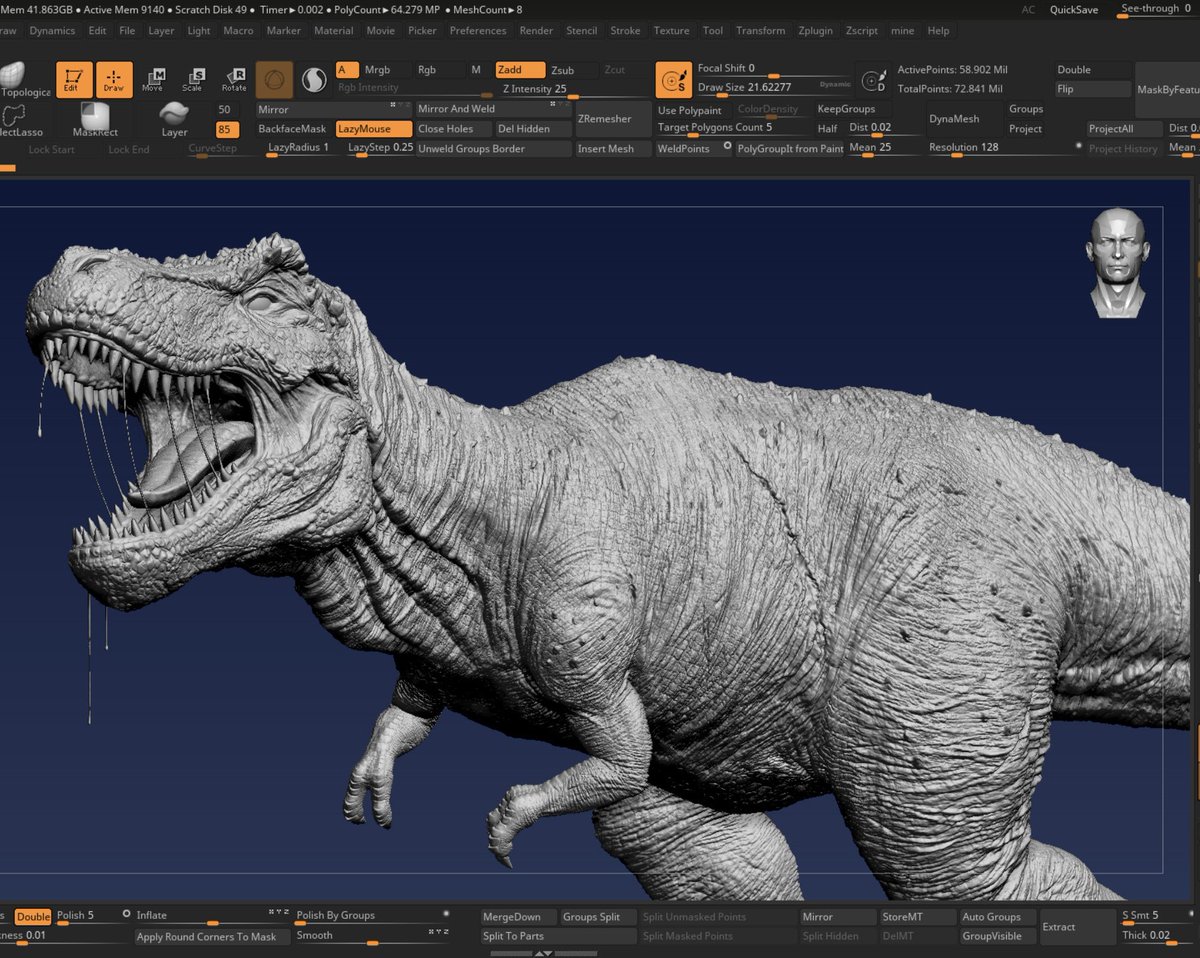Open the Stroke menu
Image resolution: width=1200 pixels, height=958 pixels.
tap(625, 30)
